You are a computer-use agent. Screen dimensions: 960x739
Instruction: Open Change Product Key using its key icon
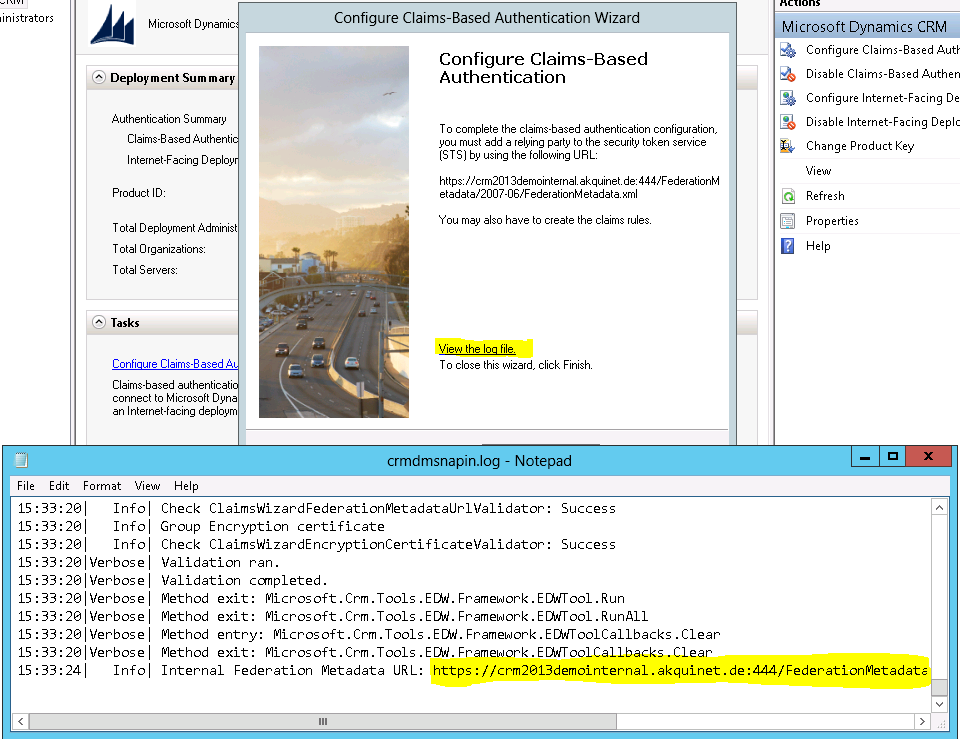786,146
